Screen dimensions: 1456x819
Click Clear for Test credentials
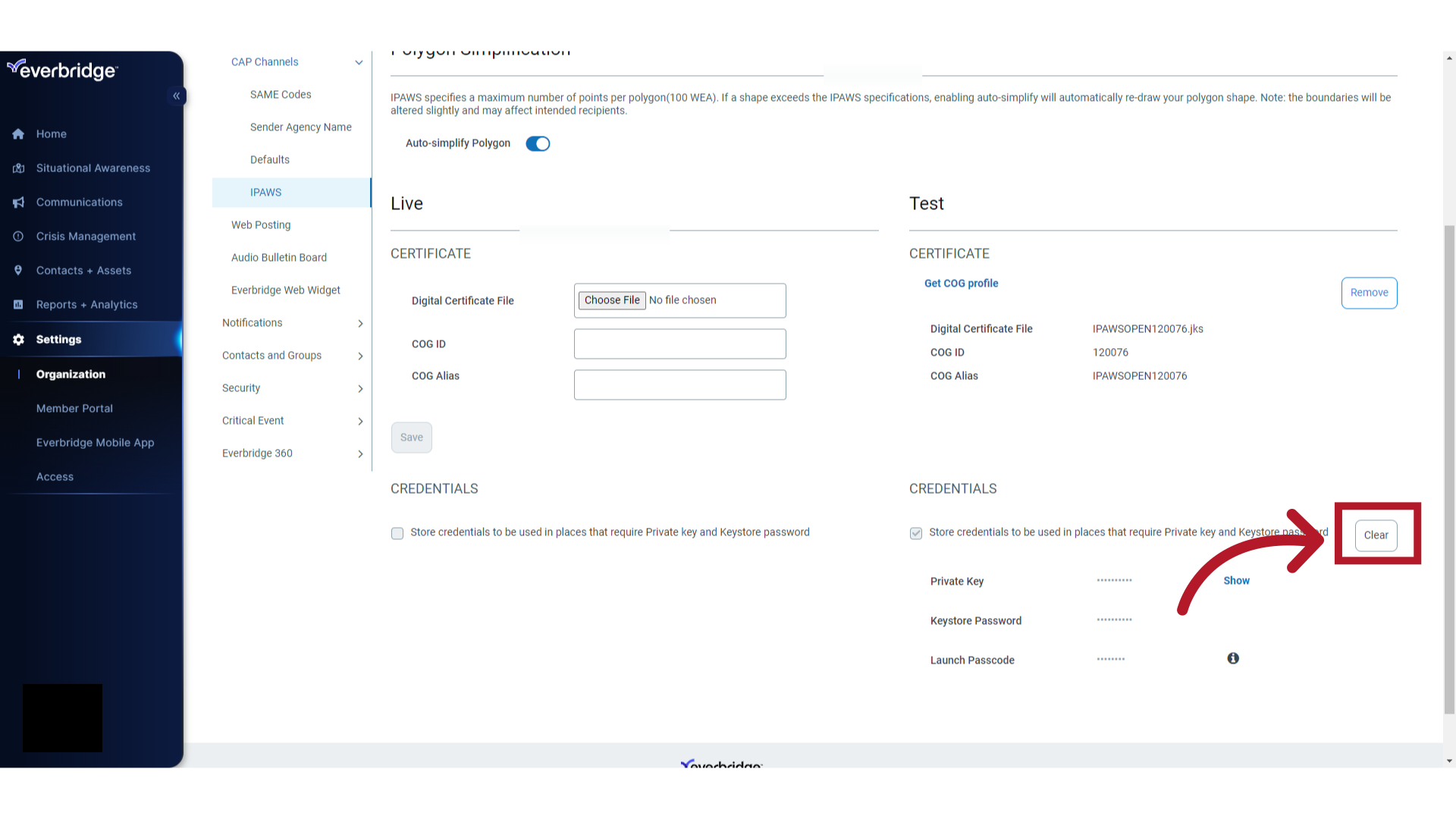click(x=1376, y=535)
